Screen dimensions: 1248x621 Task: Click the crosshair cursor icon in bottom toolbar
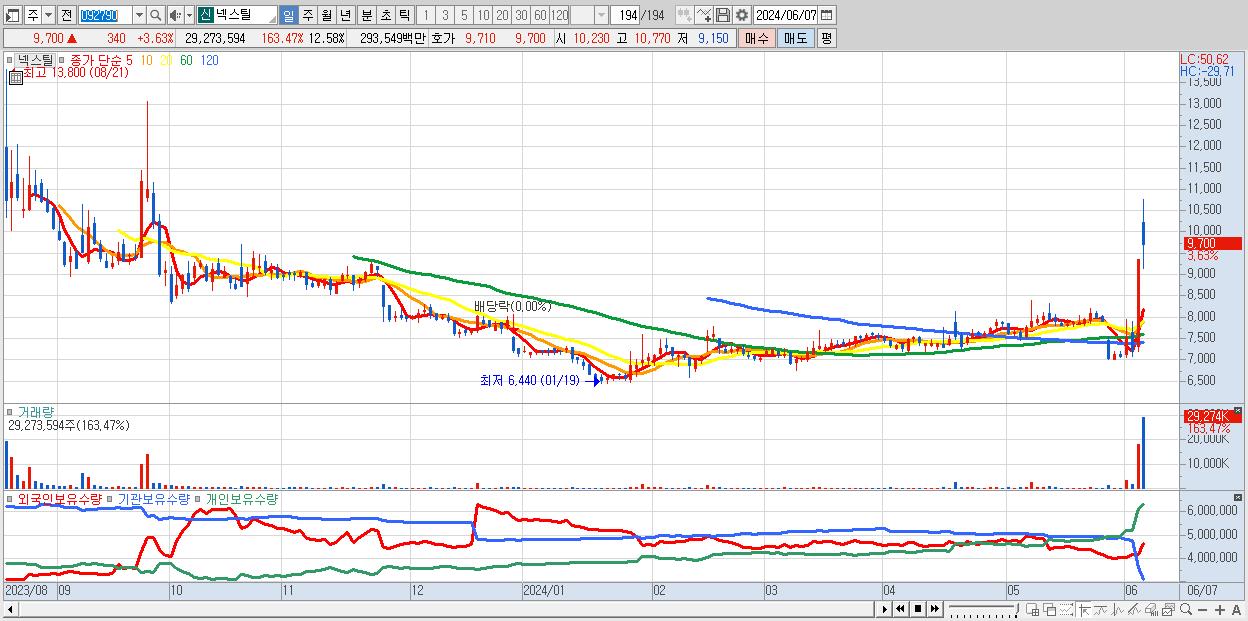pos(1084,610)
